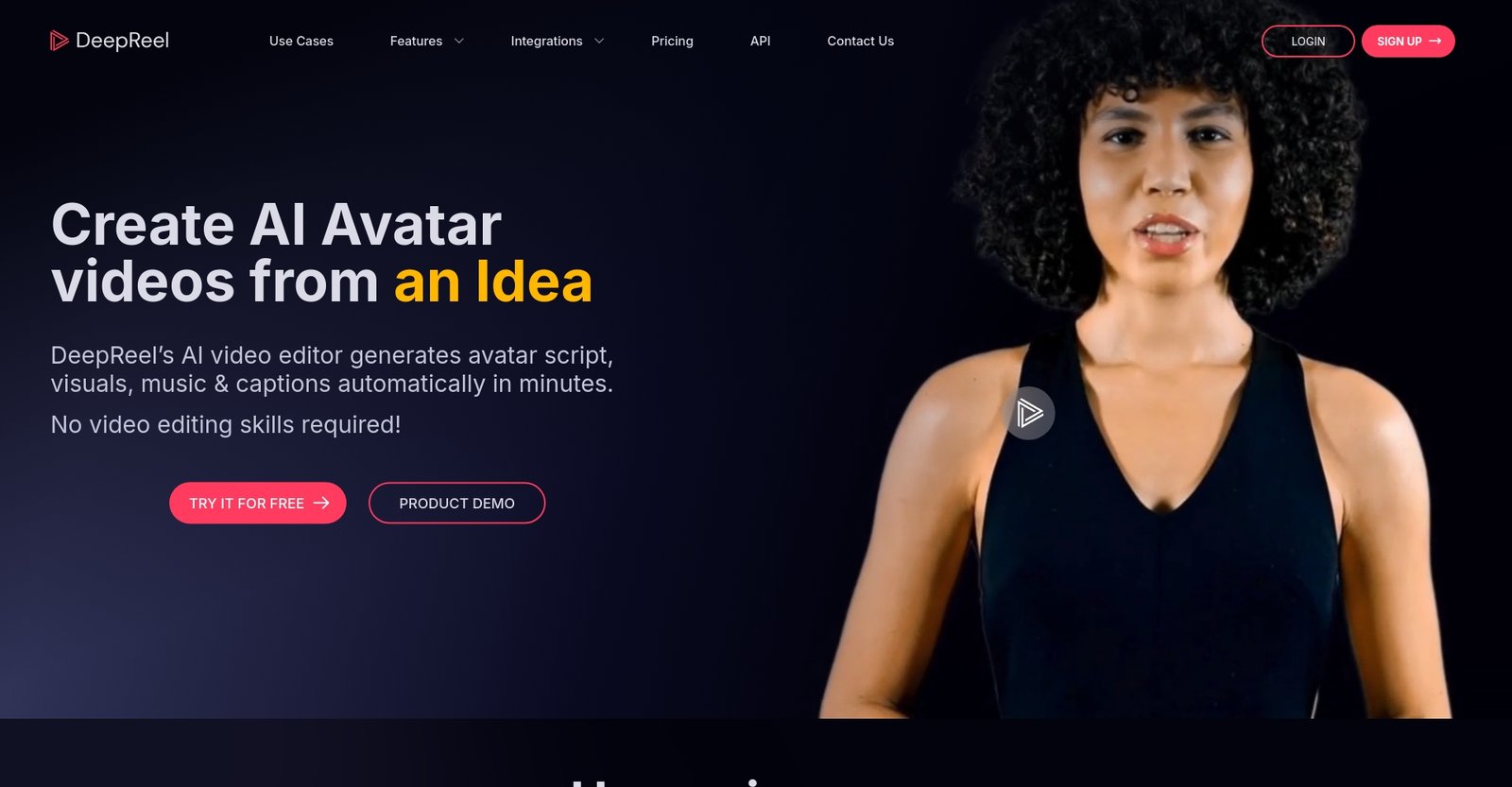Viewport: 1512px width, 787px height.
Task: Expand the Features dropdown chevron
Action: (x=459, y=42)
